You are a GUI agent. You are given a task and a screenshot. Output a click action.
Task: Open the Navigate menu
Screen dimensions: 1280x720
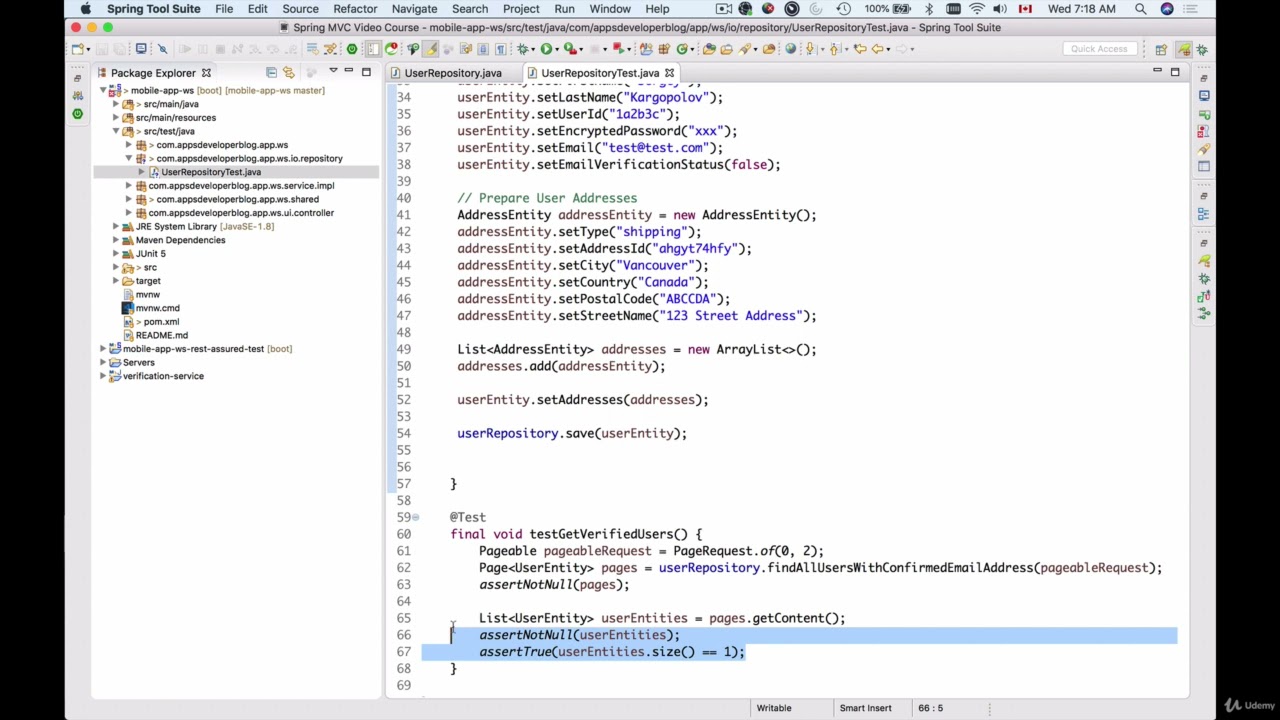pos(414,9)
